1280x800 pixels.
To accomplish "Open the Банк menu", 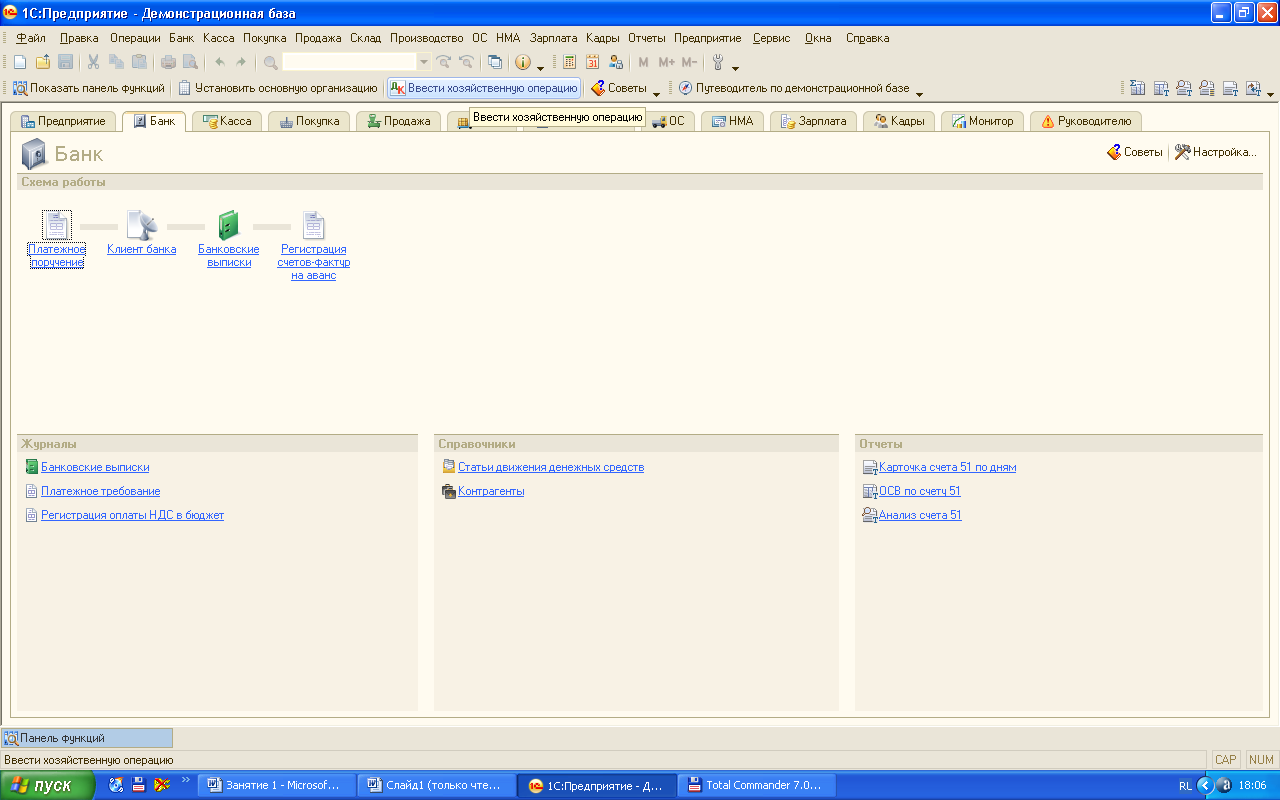I will 182,38.
